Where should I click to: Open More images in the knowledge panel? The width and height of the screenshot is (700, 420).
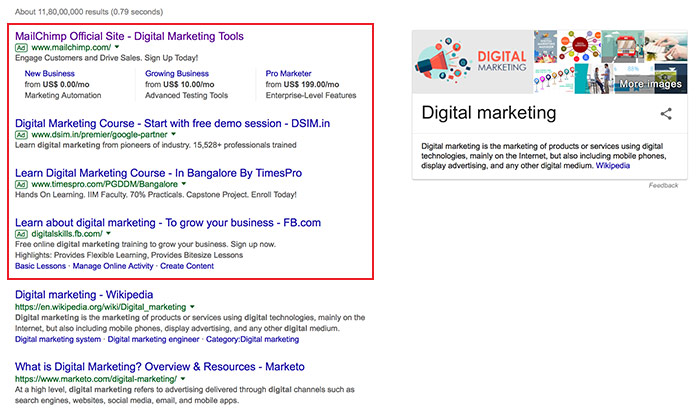click(x=650, y=84)
